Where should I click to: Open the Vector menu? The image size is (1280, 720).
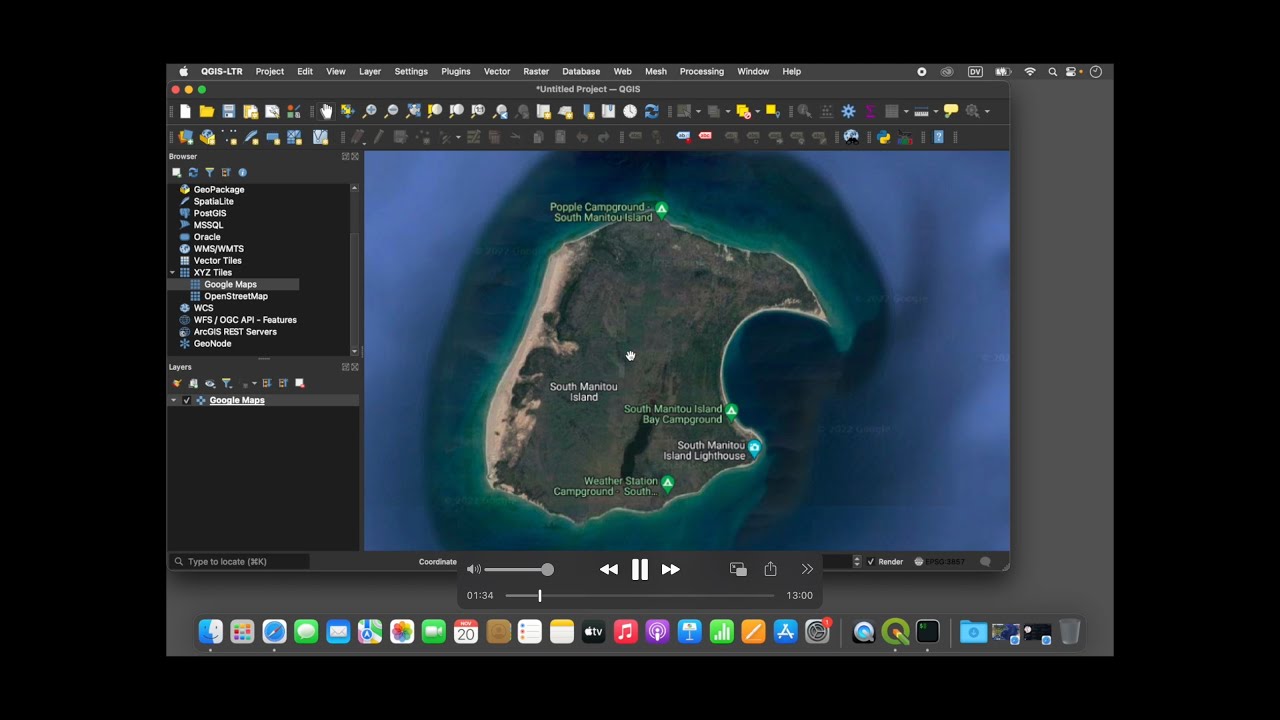(497, 72)
